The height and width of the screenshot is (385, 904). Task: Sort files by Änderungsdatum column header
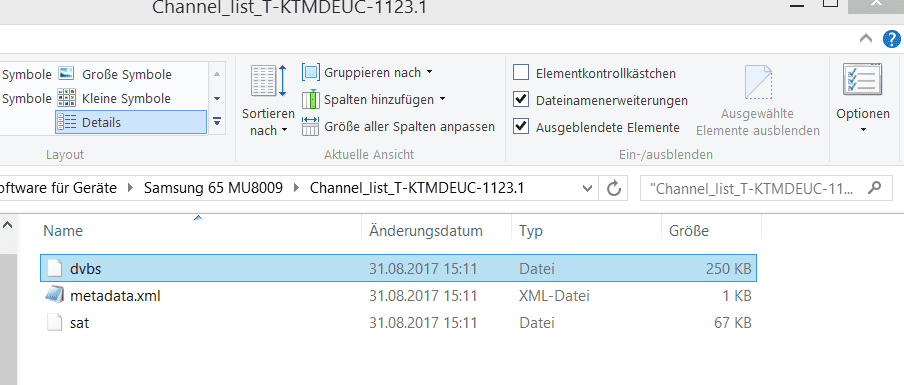coord(425,231)
